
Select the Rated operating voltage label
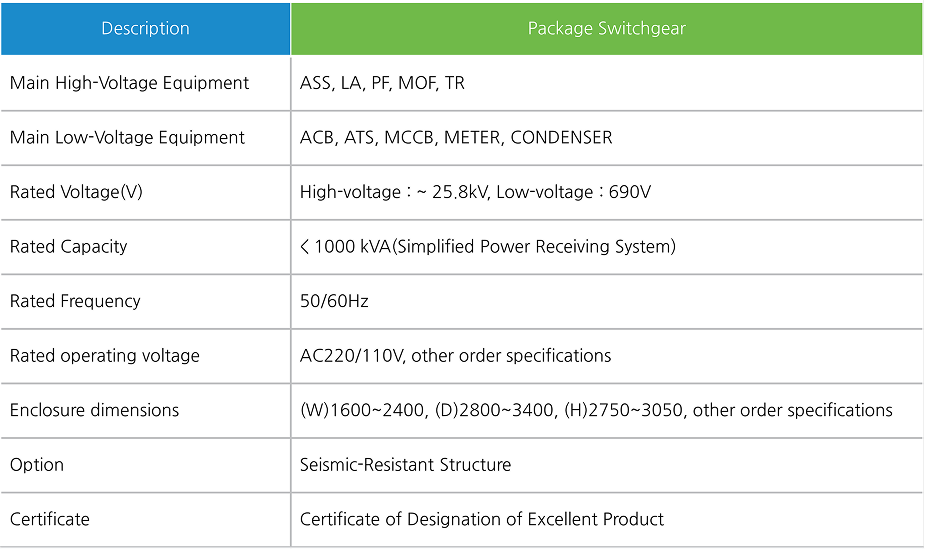[104, 356]
